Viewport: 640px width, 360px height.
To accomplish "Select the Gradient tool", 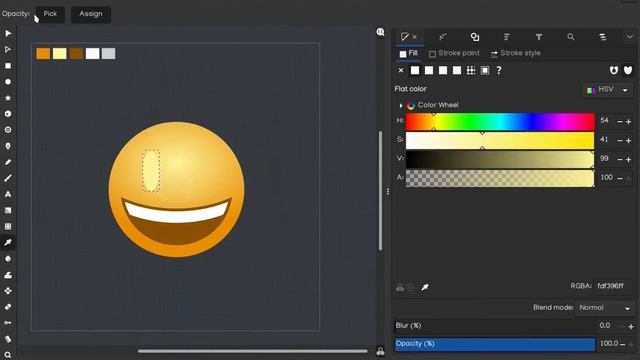I will (8, 210).
